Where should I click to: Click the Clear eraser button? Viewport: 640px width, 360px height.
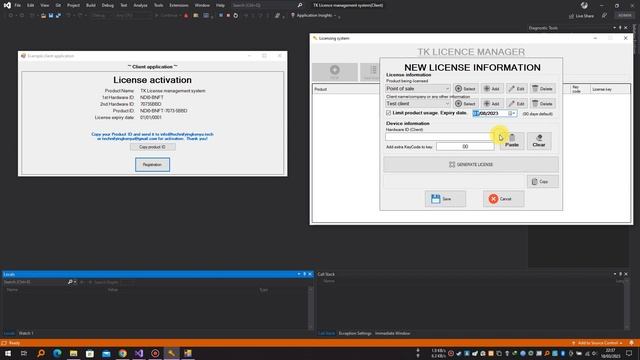(539, 141)
